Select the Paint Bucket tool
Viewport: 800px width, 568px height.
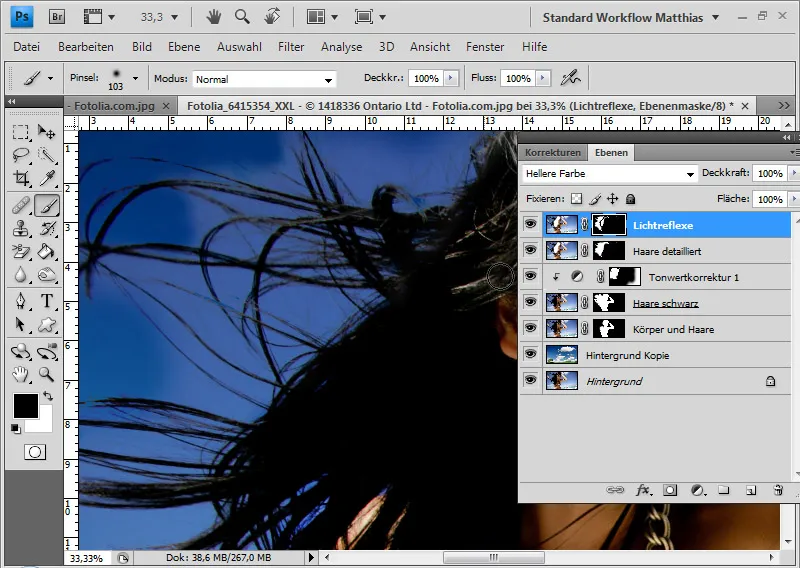(x=47, y=251)
